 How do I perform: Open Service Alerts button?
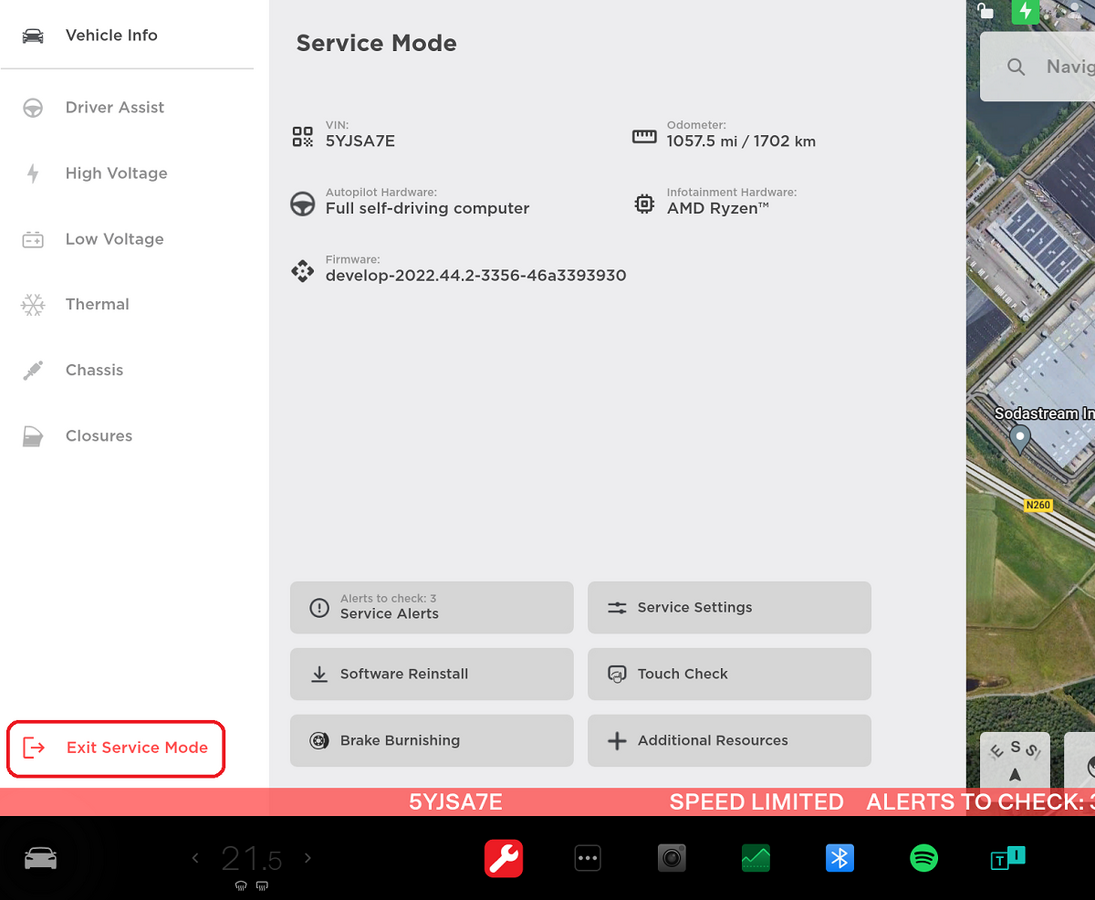tap(431, 607)
